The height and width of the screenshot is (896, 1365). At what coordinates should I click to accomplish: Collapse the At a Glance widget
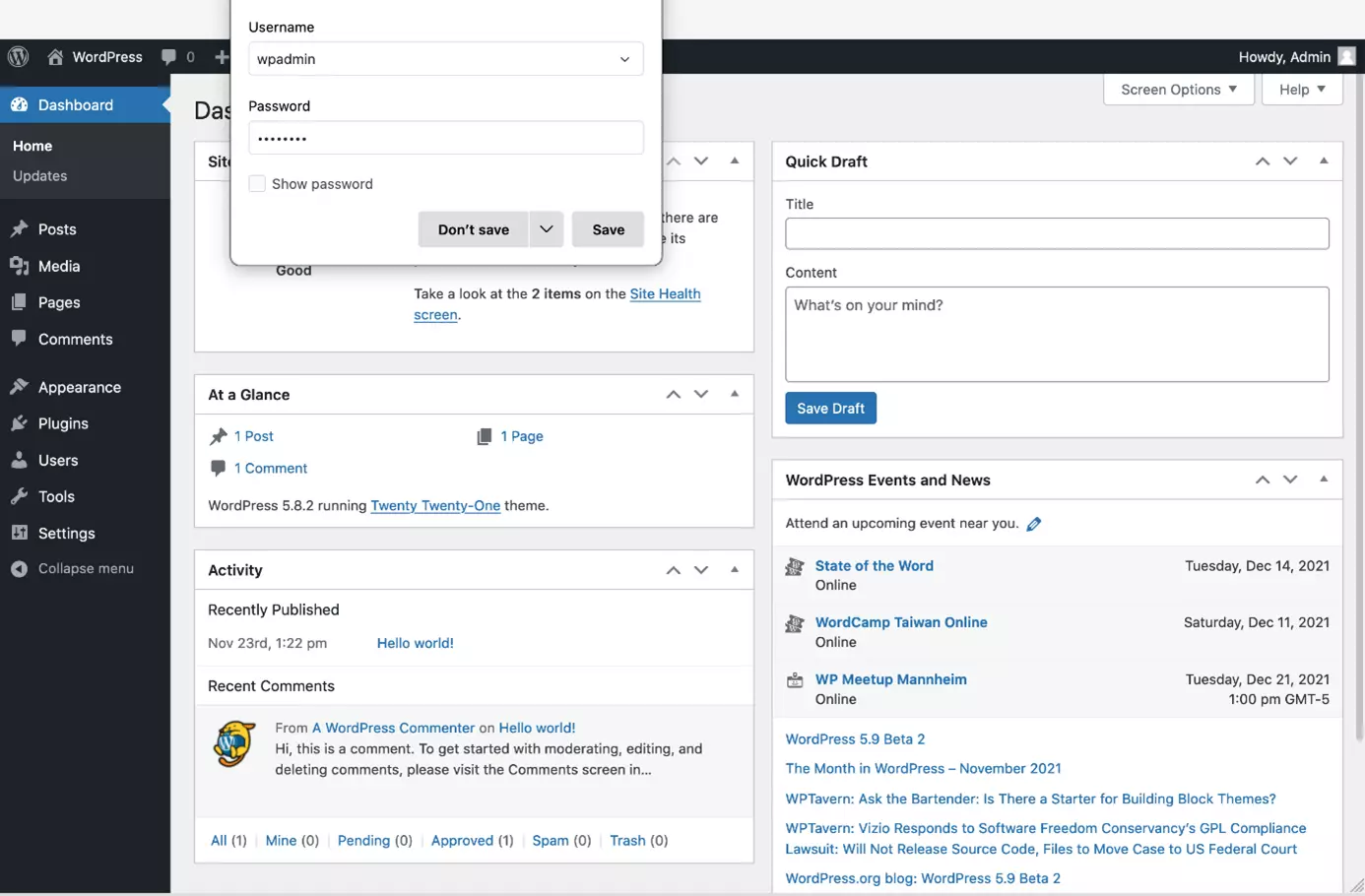pyautogui.click(x=735, y=394)
